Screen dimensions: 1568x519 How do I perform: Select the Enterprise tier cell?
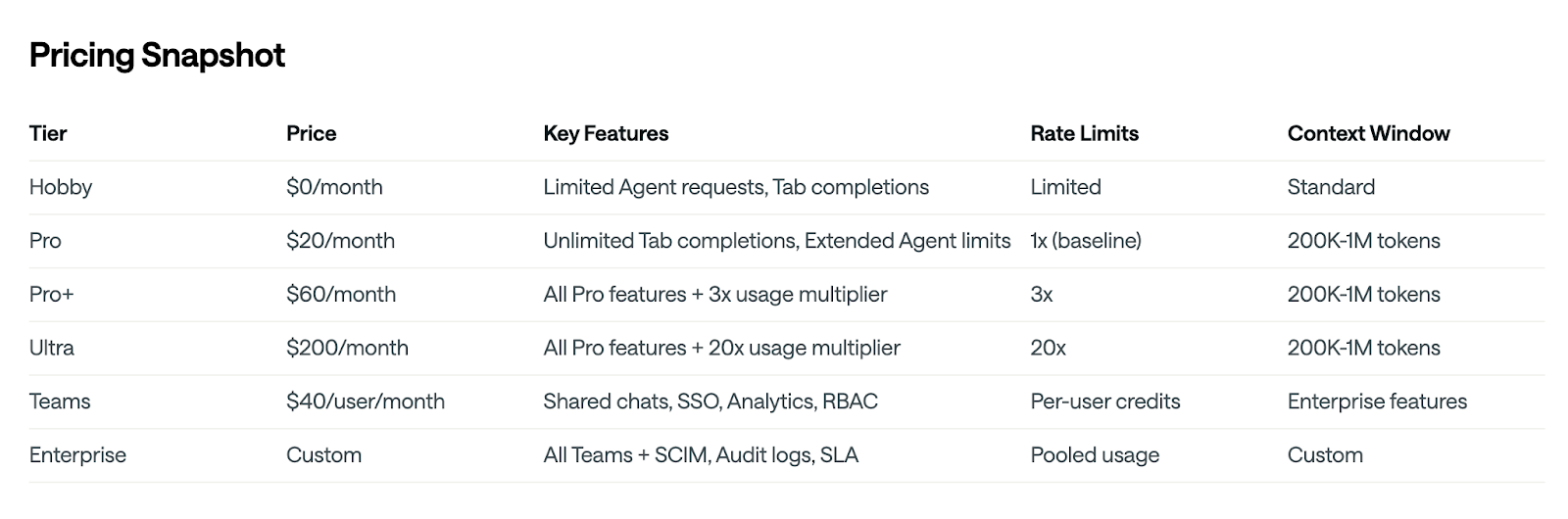click(77, 455)
